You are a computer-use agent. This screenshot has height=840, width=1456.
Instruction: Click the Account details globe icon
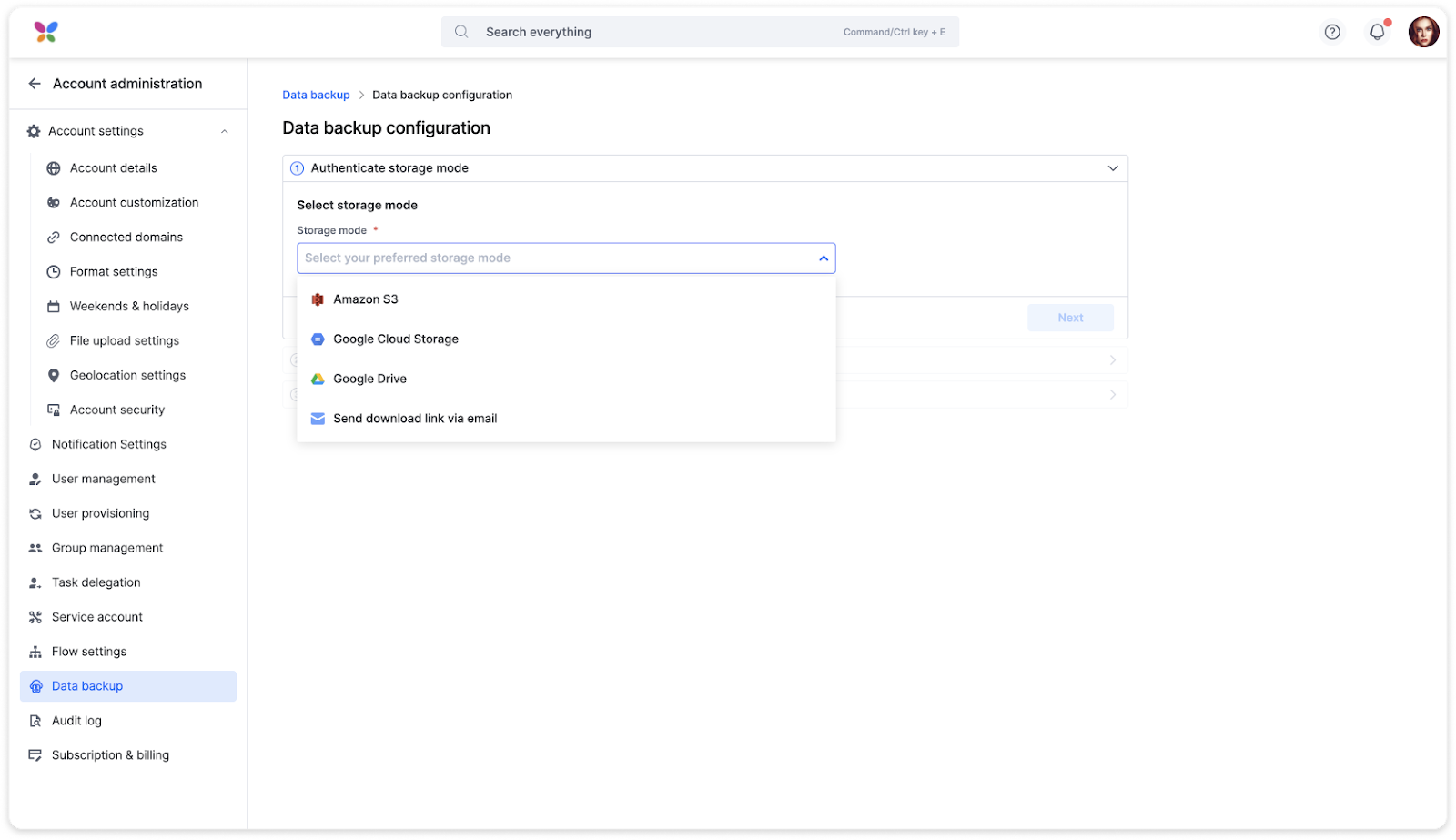54,168
